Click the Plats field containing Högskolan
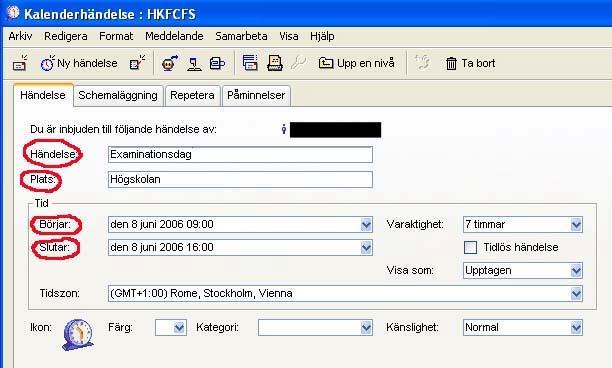Image resolution: width=612 pixels, height=368 pixels. (240, 180)
